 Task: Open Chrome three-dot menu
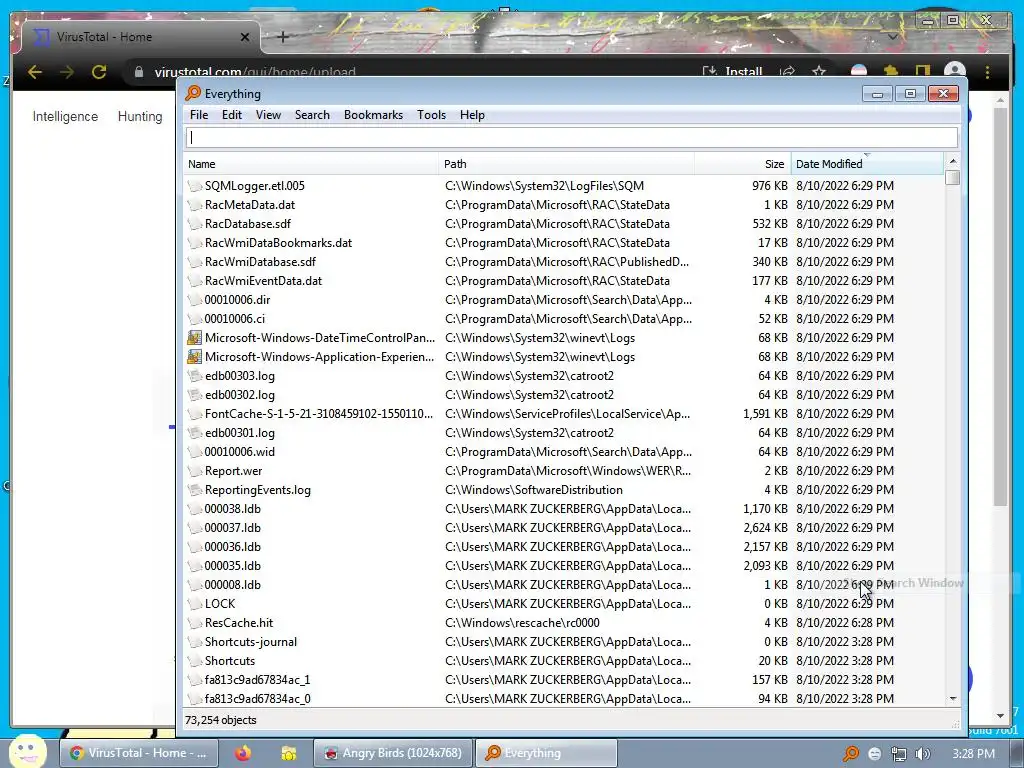[987, 72]
